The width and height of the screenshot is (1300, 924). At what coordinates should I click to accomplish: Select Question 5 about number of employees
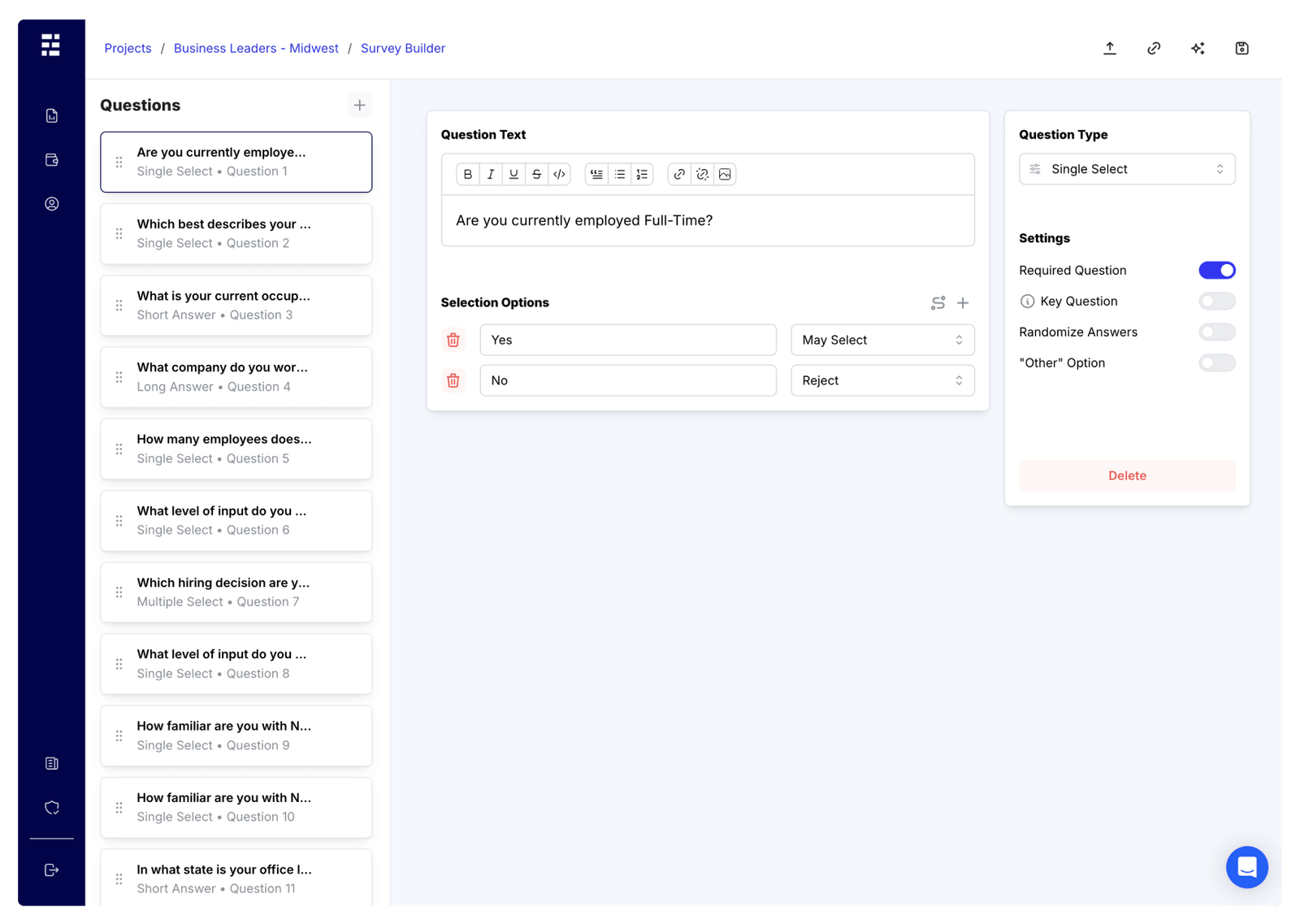point(236,449)
